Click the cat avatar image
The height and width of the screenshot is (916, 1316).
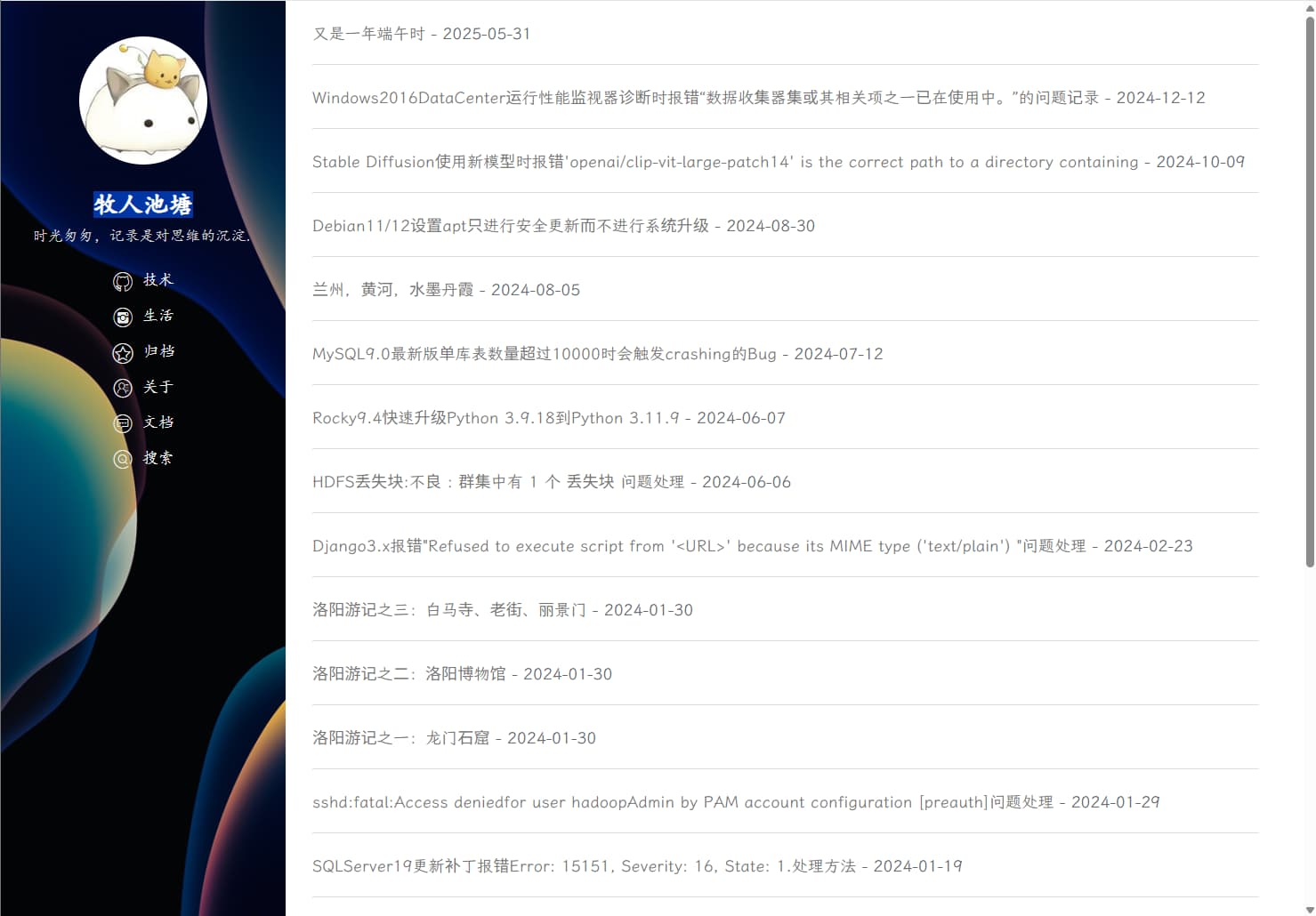[x=143, y=100]
